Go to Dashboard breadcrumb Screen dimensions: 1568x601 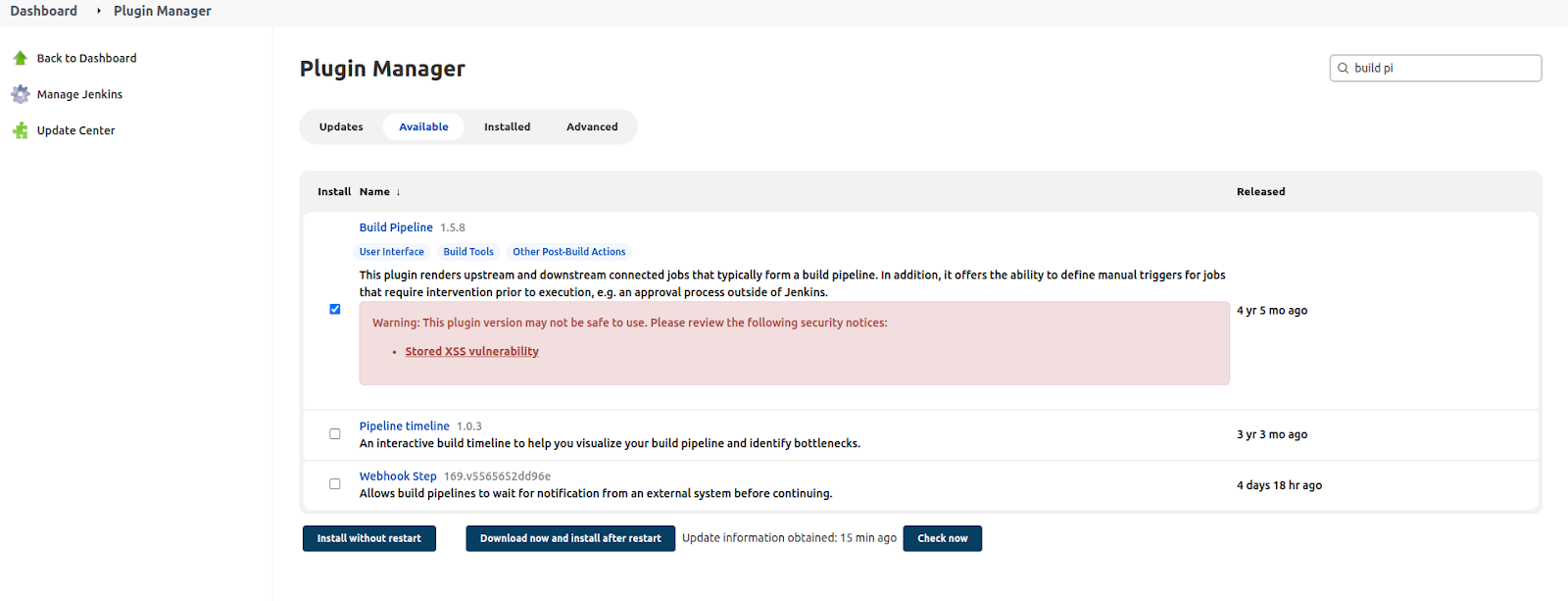click(x=44, y=11)
